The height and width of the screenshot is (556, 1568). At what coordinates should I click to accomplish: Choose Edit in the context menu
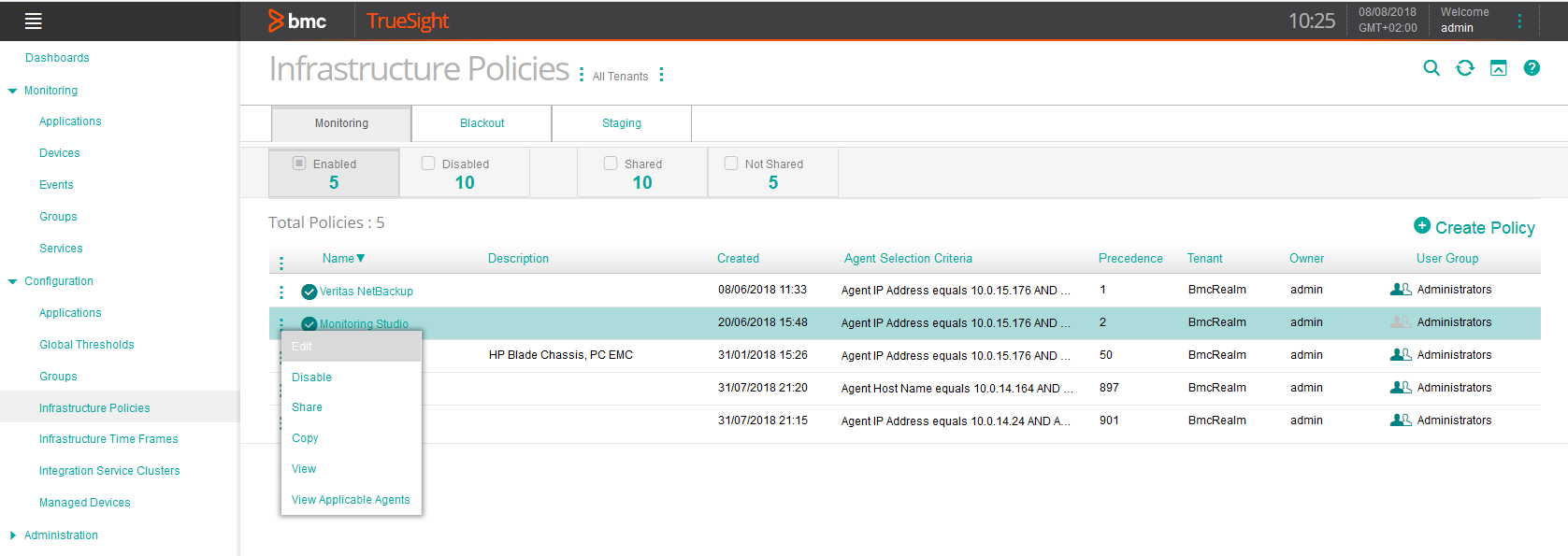pos(352,347)
